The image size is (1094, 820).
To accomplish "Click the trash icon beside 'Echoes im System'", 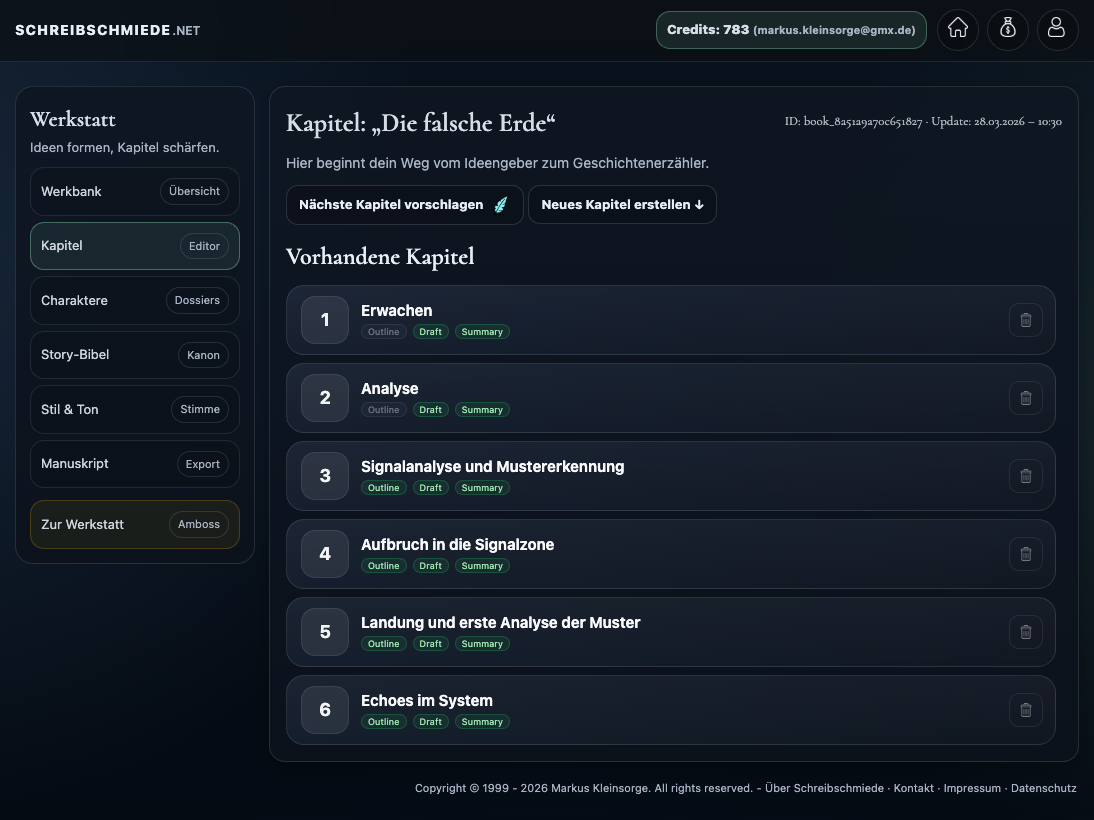I will click(x=1025, y=710).
